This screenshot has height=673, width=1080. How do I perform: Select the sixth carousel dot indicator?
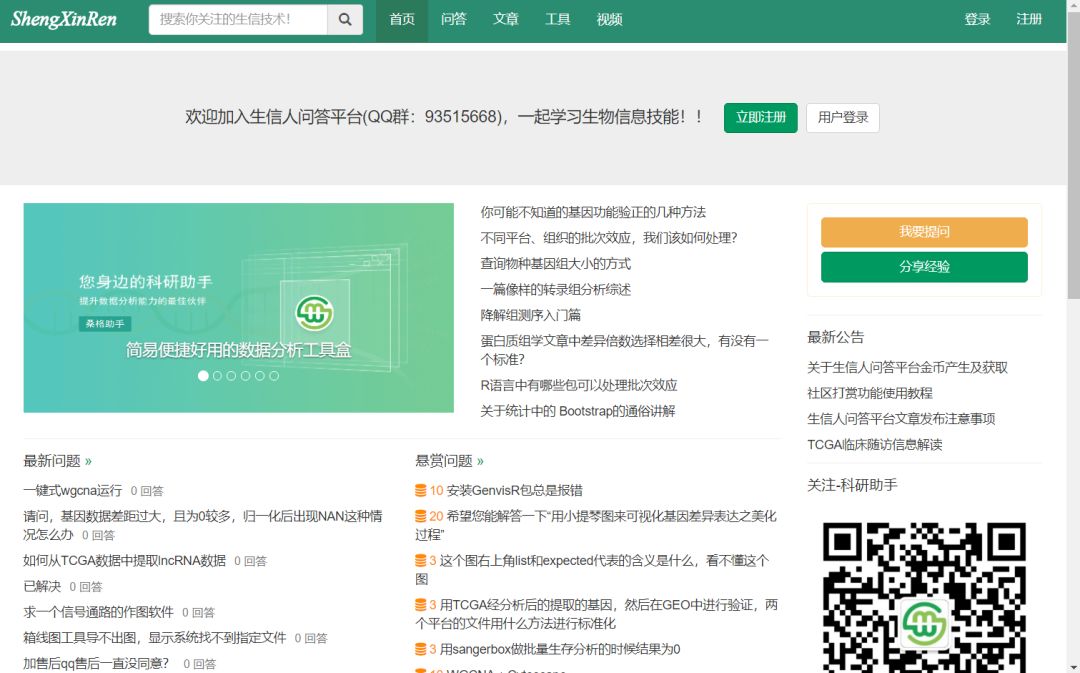(x=274, y=376)
